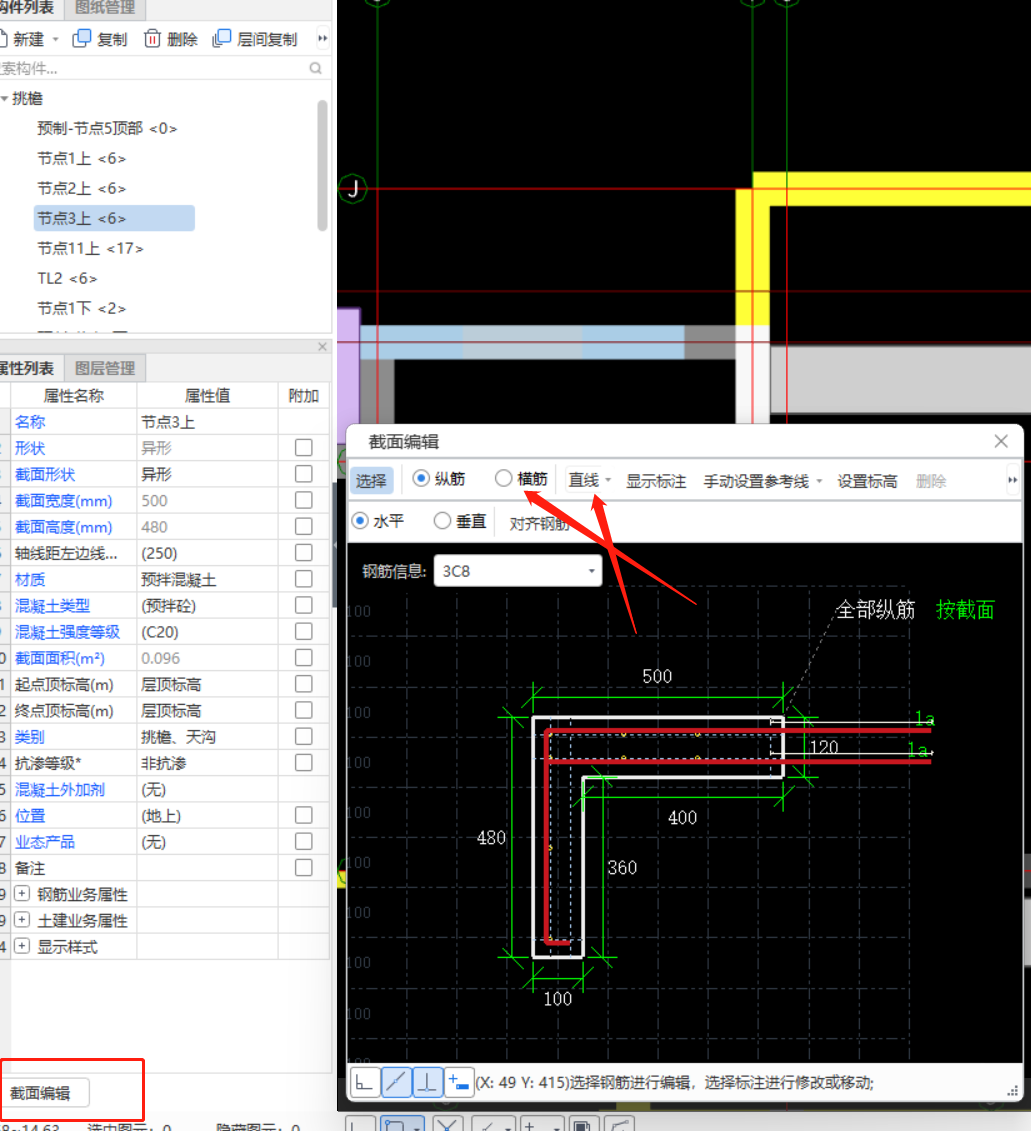The height and width of the screenshot is (1131, 1031).
Task: Select the 纵筋 radio button
Action: pyautogui.click(x=421, y=478)
